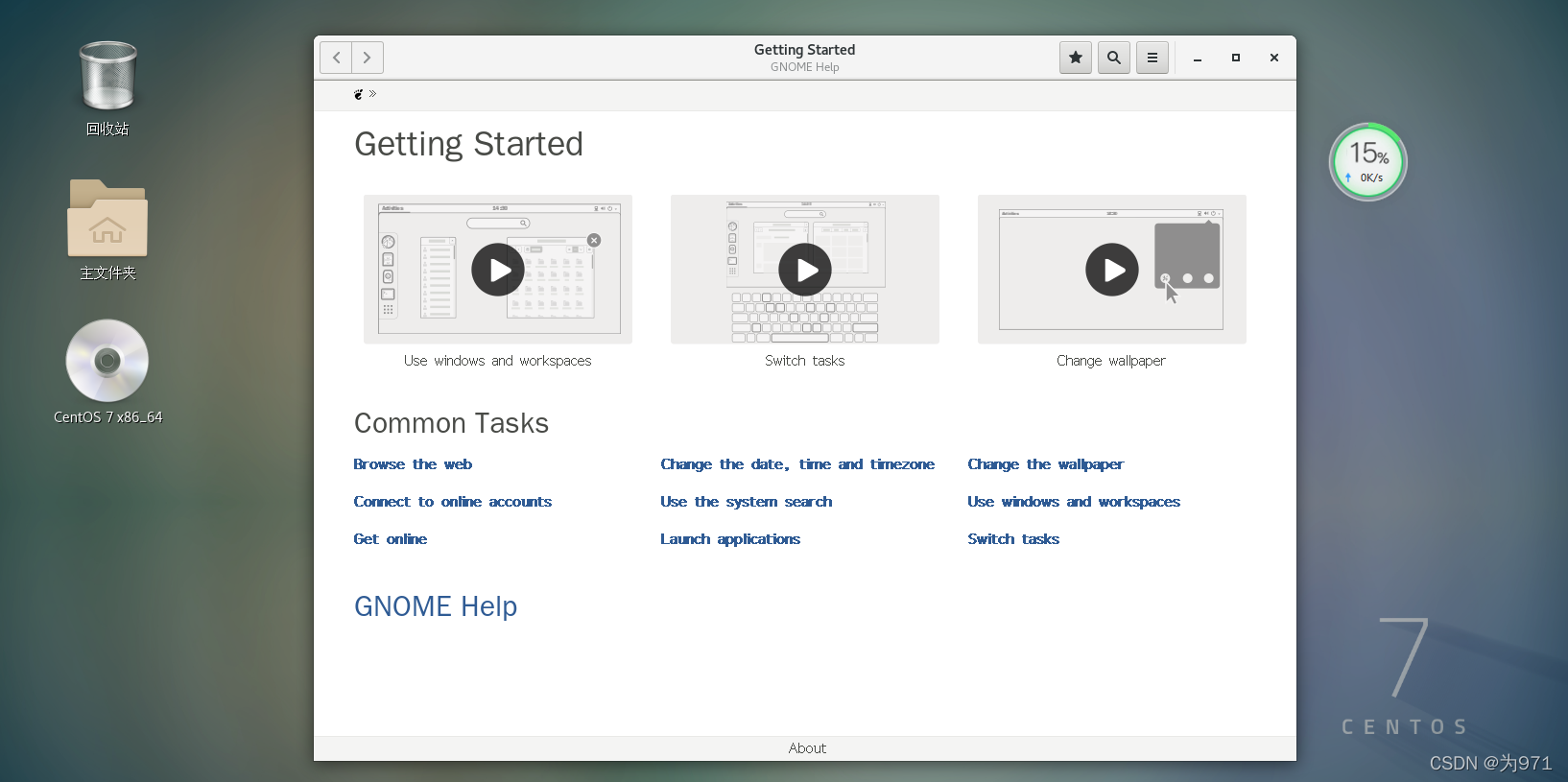Open the 'GNOME Help' heading link
The height and width of the screenshot is (782, 1568).
click(x=436, y=606)
